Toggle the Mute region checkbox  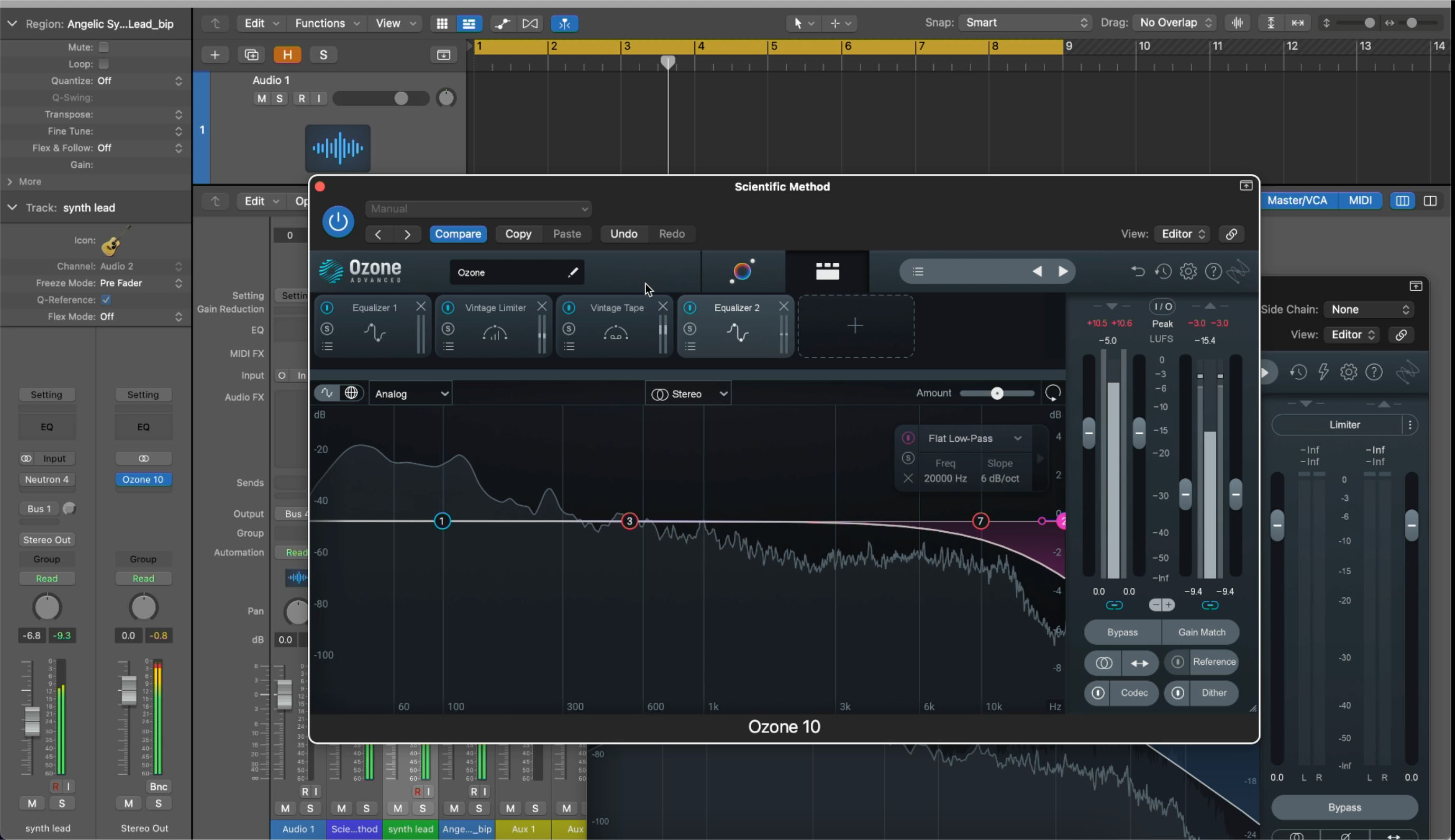click(x=103, y=47)
